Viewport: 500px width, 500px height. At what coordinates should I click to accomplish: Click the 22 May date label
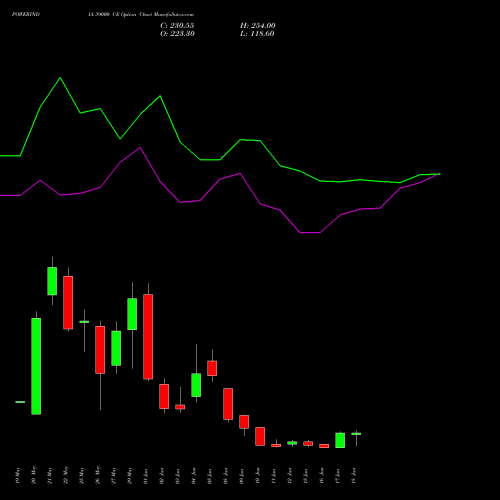click(66, 475)
